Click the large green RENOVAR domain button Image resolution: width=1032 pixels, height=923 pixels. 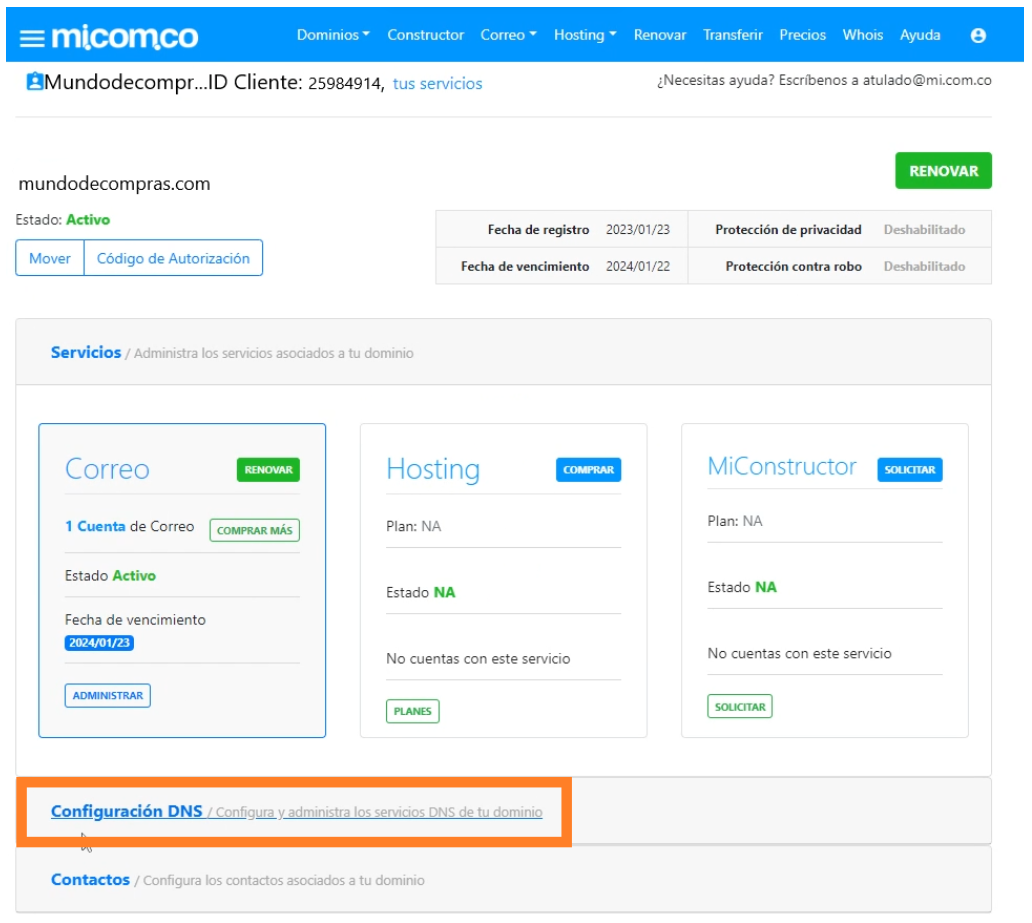943,171
